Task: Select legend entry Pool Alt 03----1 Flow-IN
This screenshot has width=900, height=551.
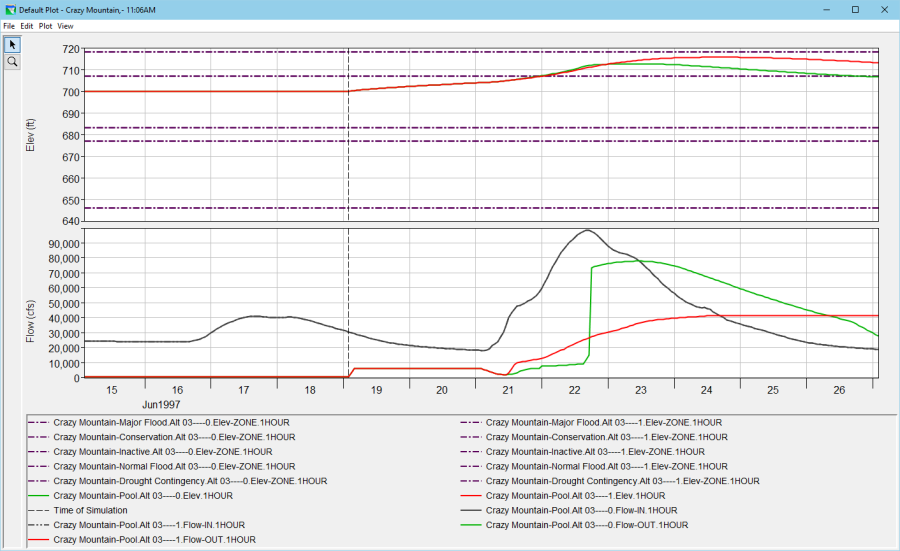Action: point(137,525)
